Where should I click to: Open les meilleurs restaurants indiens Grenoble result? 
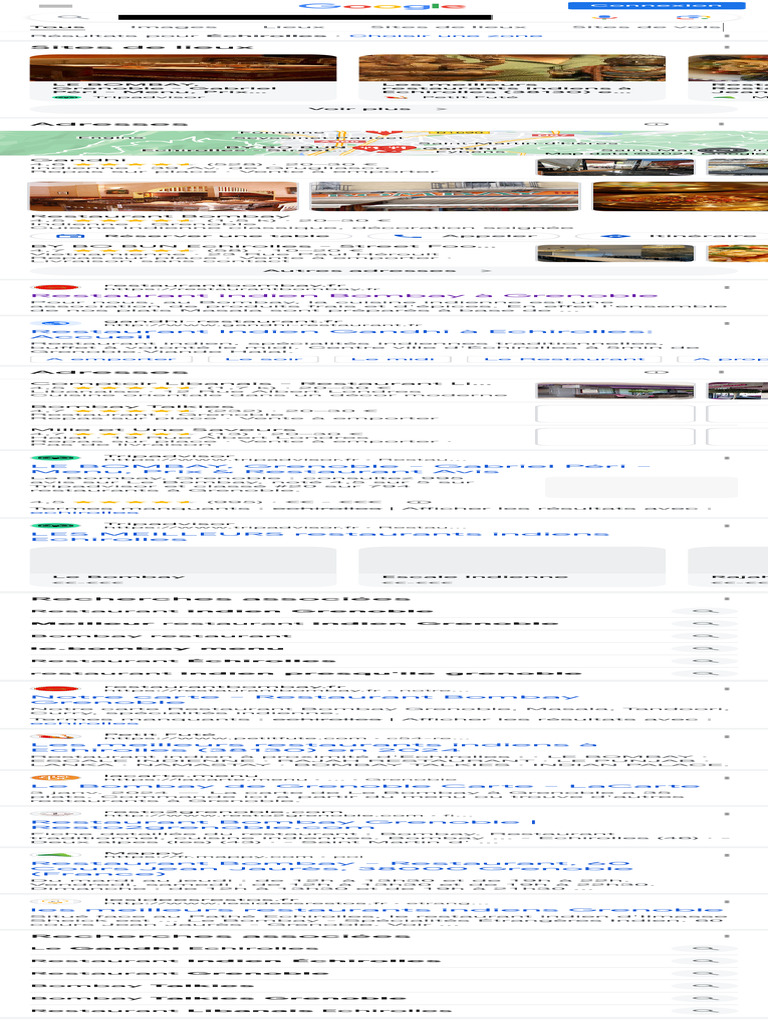pos(377,910)
